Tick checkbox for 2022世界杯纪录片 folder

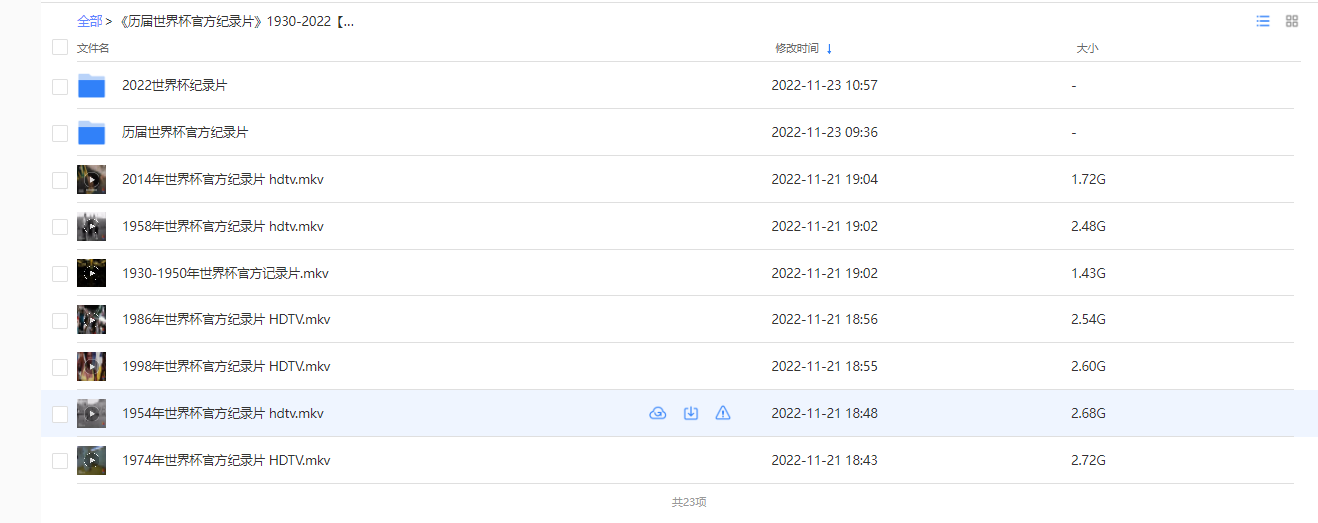pos(60,87)
